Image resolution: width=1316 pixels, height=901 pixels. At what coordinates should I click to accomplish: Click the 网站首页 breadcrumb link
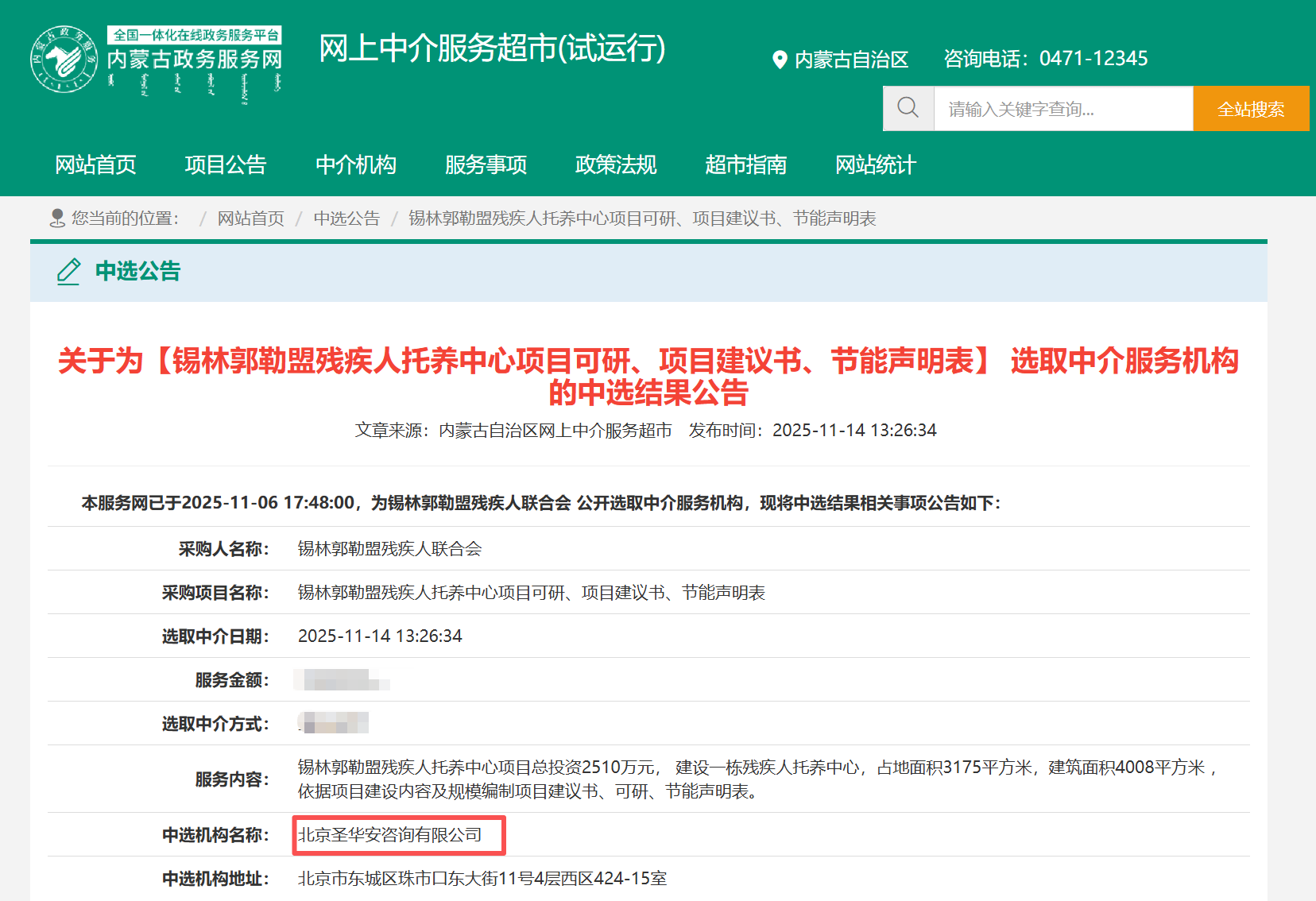click(250, 218)
